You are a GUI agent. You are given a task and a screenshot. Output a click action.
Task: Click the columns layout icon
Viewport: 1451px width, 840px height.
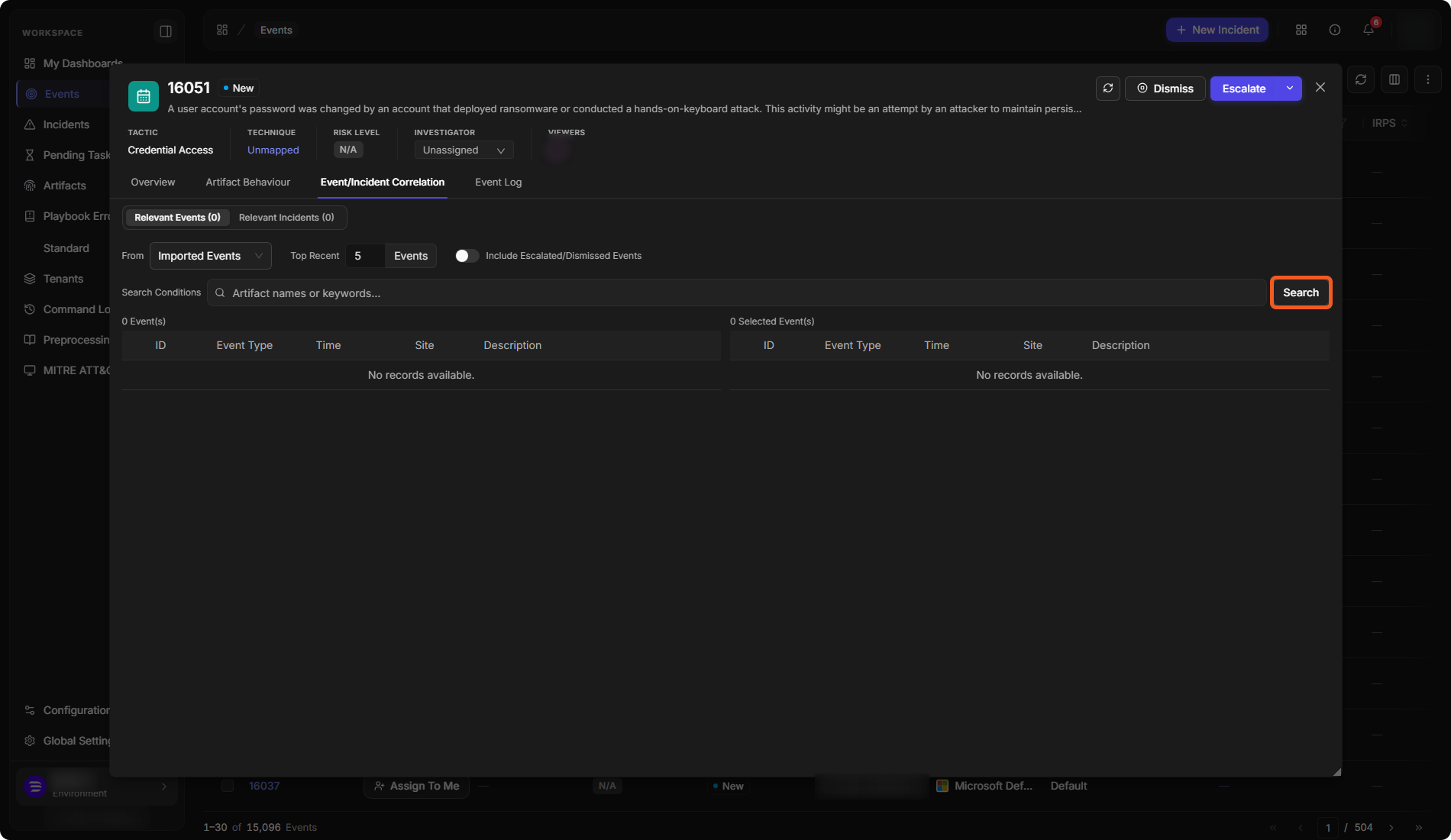[x=1394, y=79]
